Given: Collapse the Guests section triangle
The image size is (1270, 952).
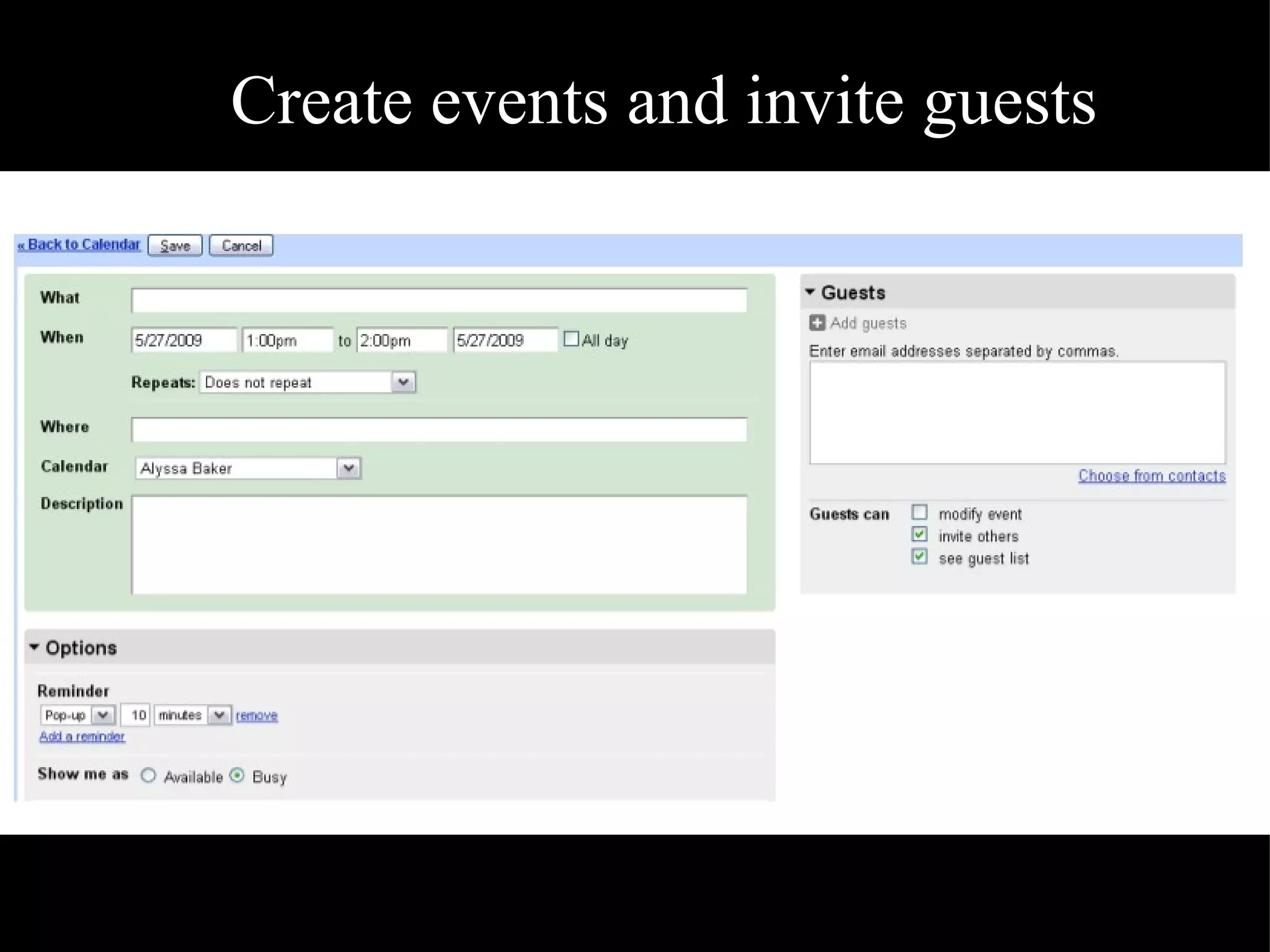Looking at the screenshot, I should click(810, 292).
